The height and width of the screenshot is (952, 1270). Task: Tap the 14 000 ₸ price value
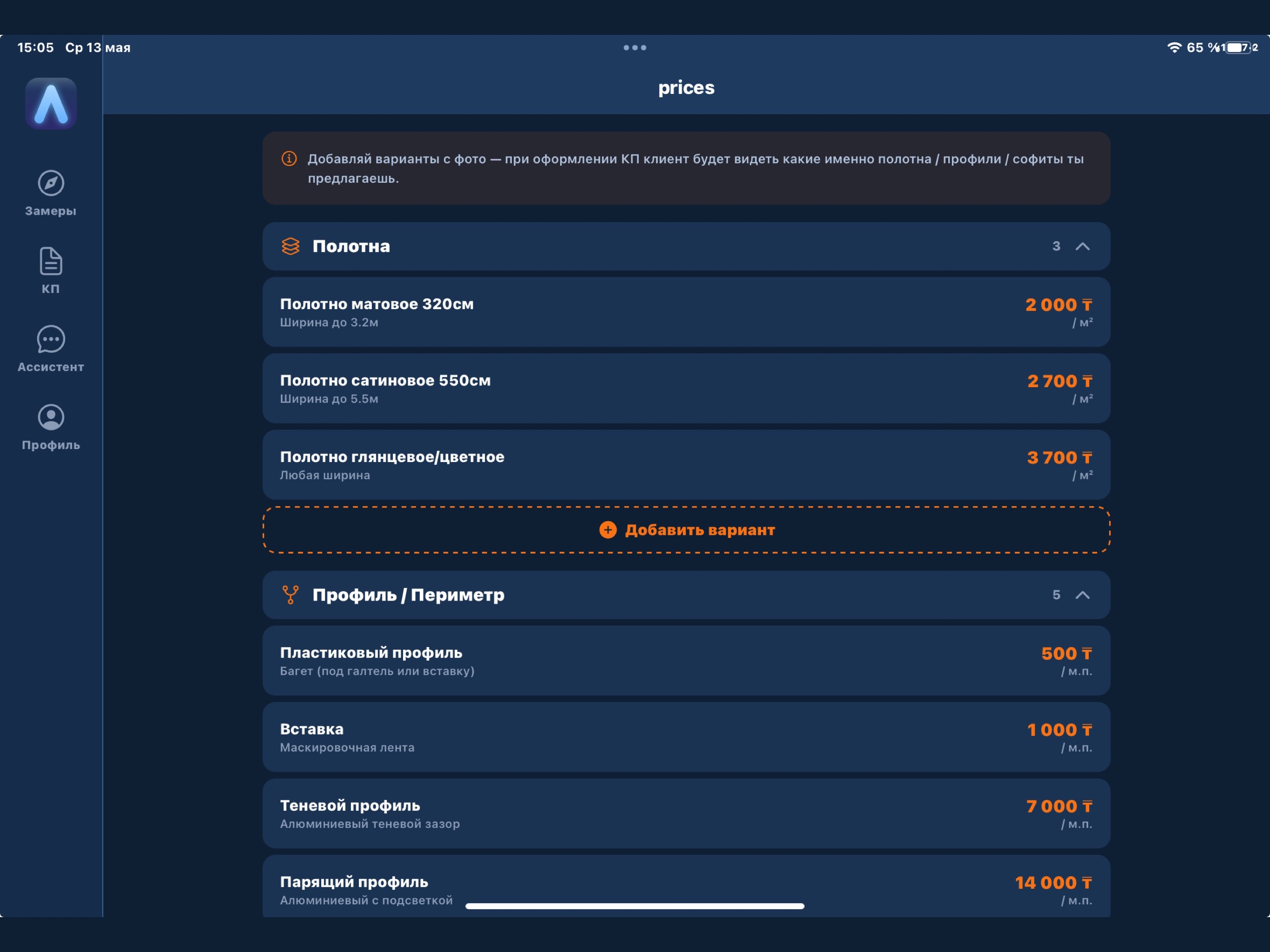click(x=1054, y=883)
